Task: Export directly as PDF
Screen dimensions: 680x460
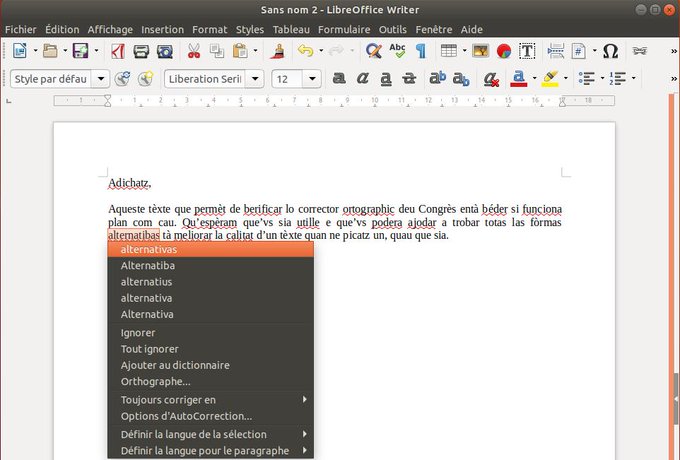Action: tap(118, 51)
